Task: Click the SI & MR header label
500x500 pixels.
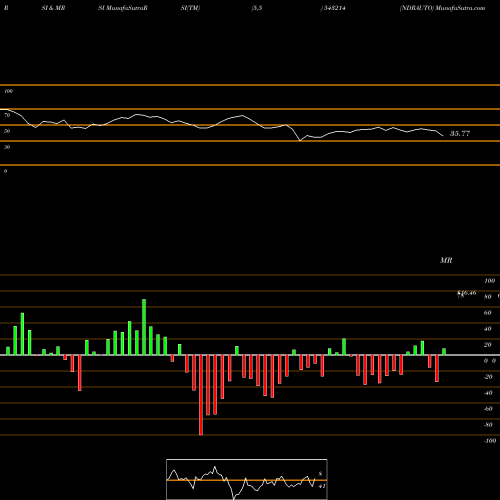Action: [x=53, y=8]
